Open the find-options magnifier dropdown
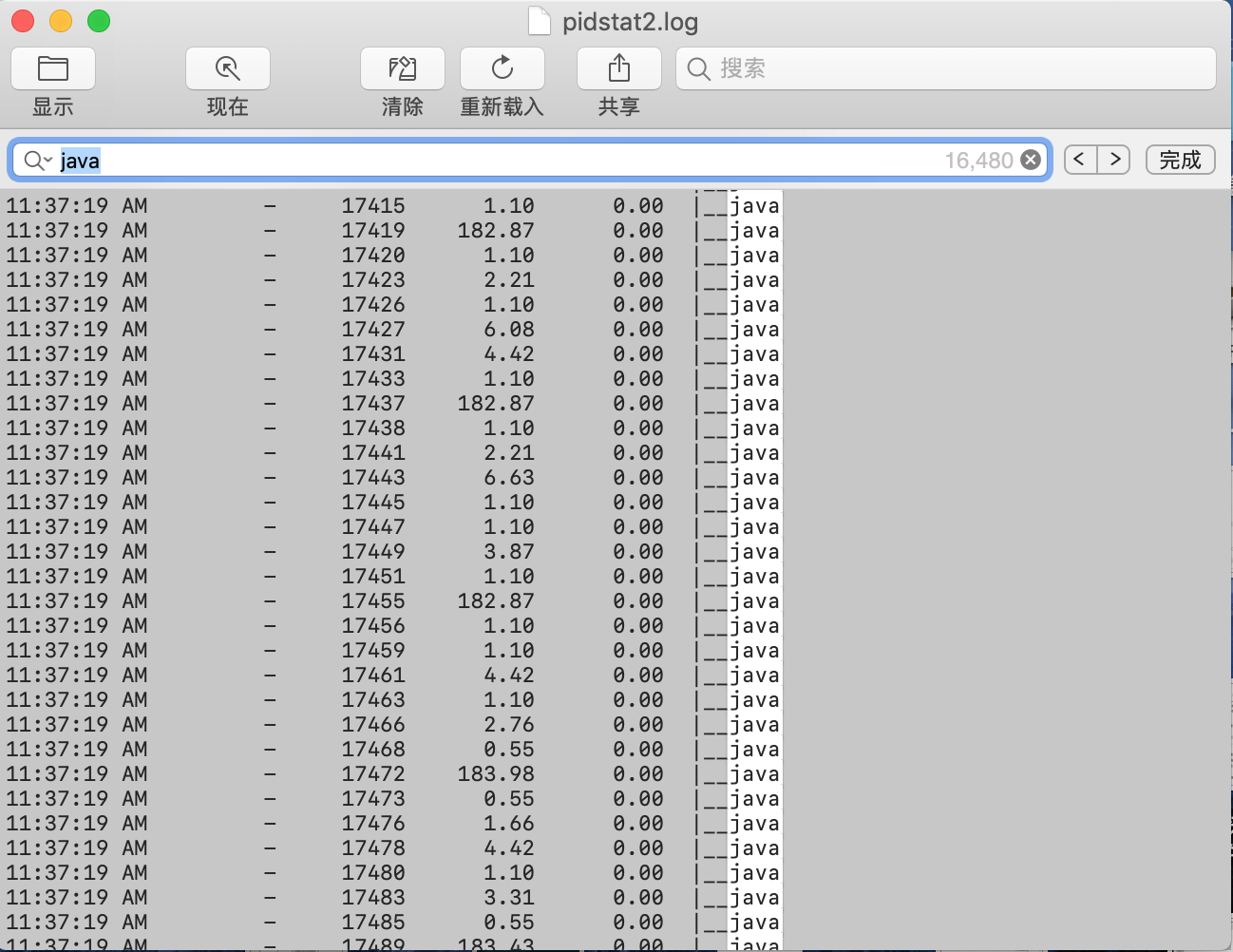The height and width of the screenshot is (952, 1233). pos(38,161)
